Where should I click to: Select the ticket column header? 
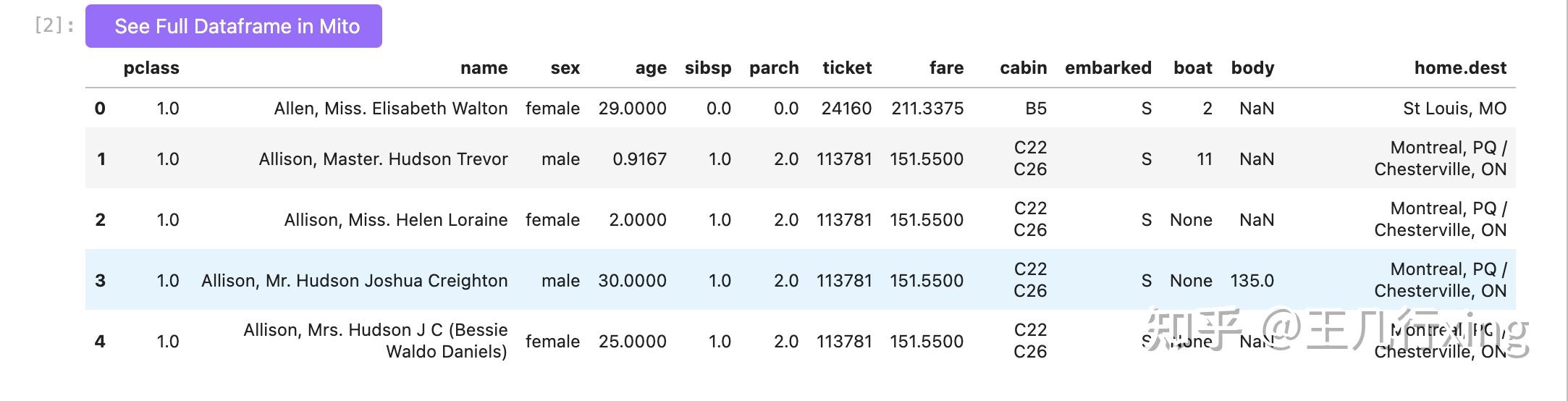[846, 68]
